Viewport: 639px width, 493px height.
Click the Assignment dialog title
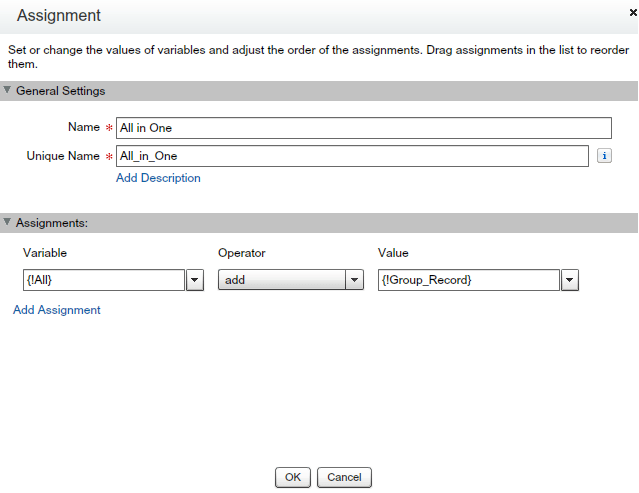coord(59,16)
